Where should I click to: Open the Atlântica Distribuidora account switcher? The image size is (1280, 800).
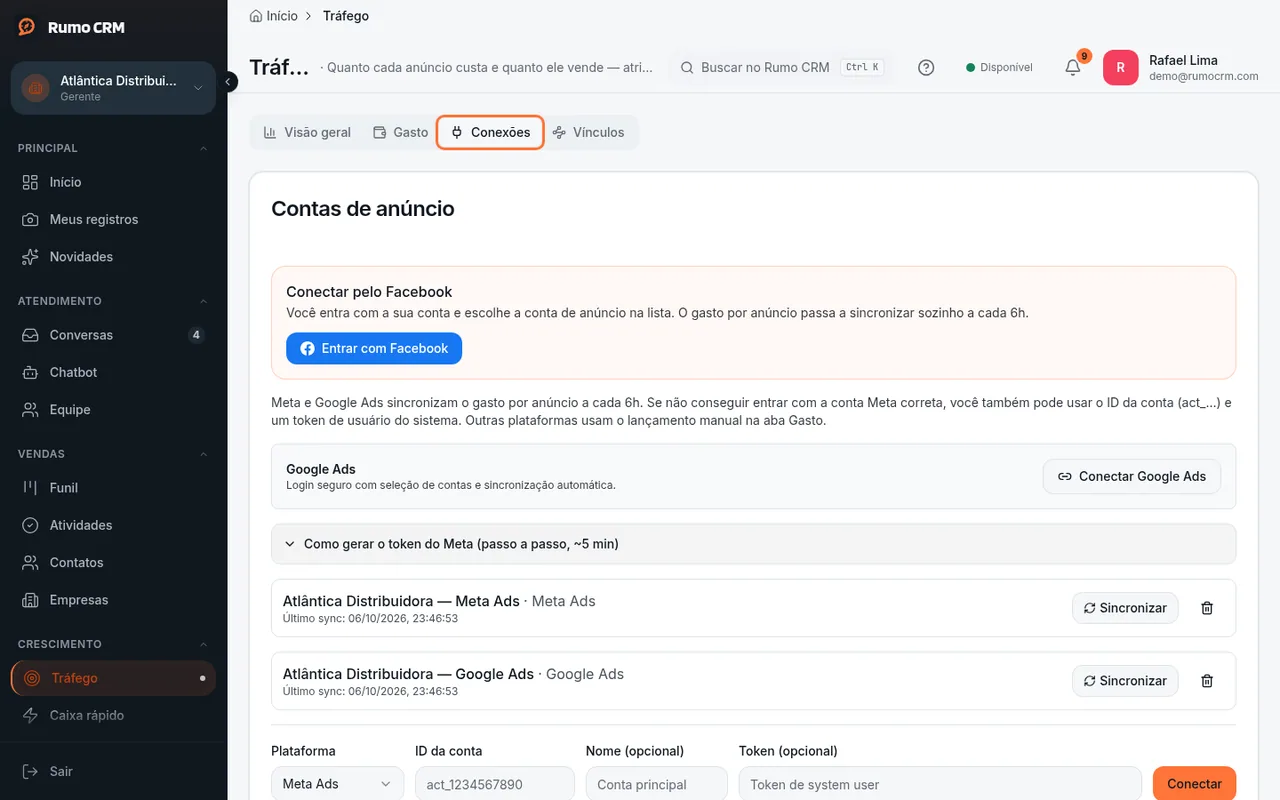113,88
